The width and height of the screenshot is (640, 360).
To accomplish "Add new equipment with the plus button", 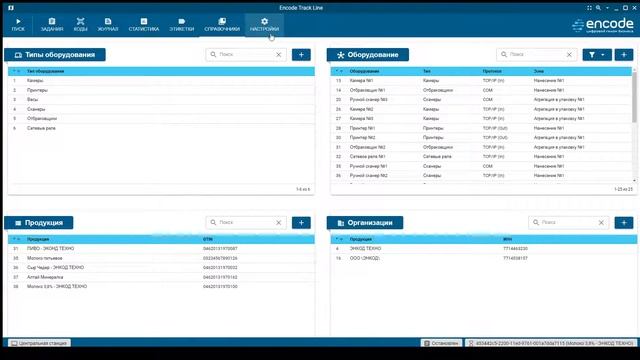I will point(624,55).
